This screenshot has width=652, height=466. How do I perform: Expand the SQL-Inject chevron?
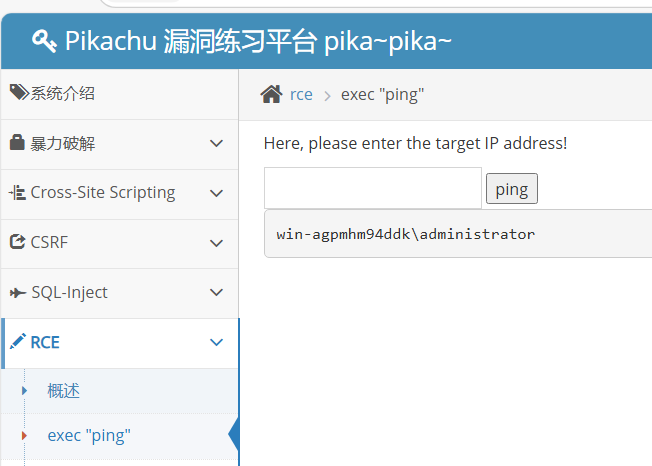[216, 292]
